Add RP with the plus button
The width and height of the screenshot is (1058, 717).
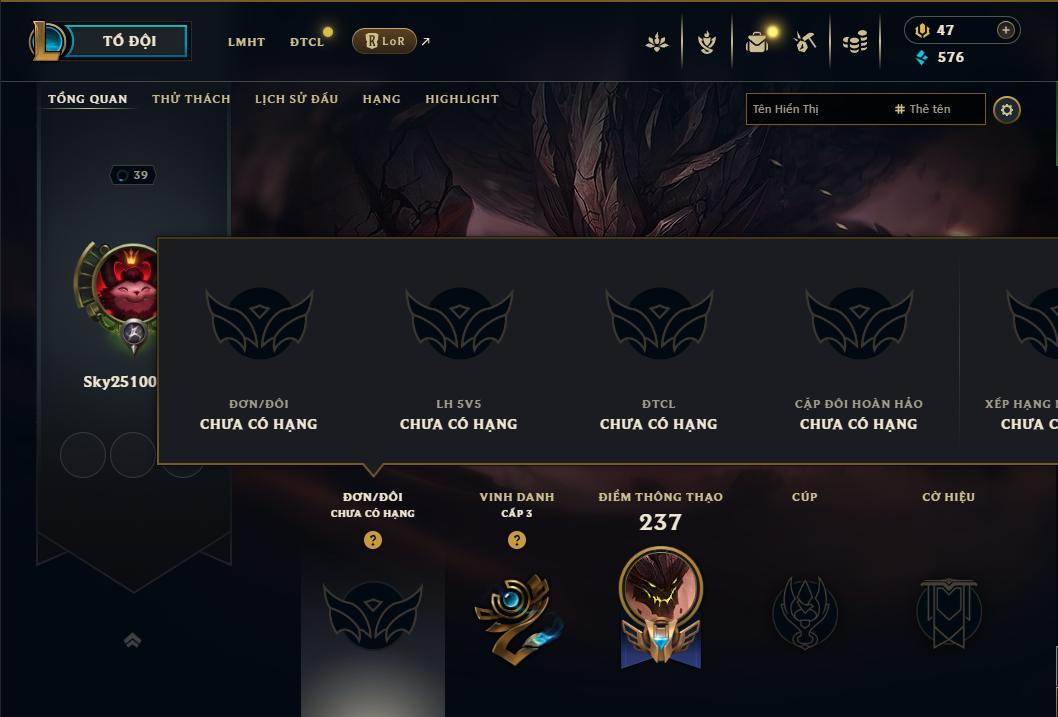click(1005, 30)
